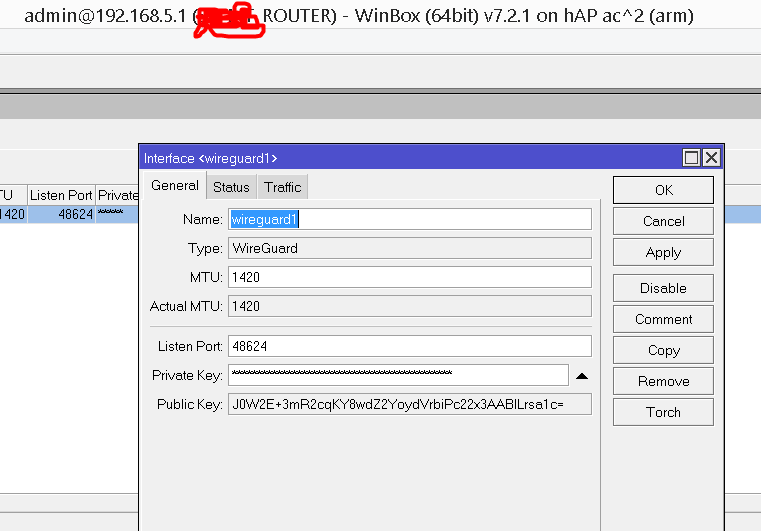Collapse Private Key with the up arrow

pyautogui.click(x=581, y=376)
